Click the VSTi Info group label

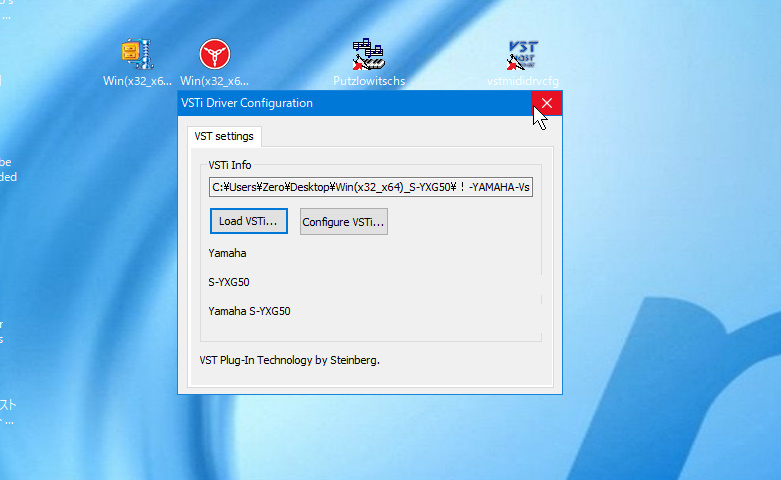point(230,165)
